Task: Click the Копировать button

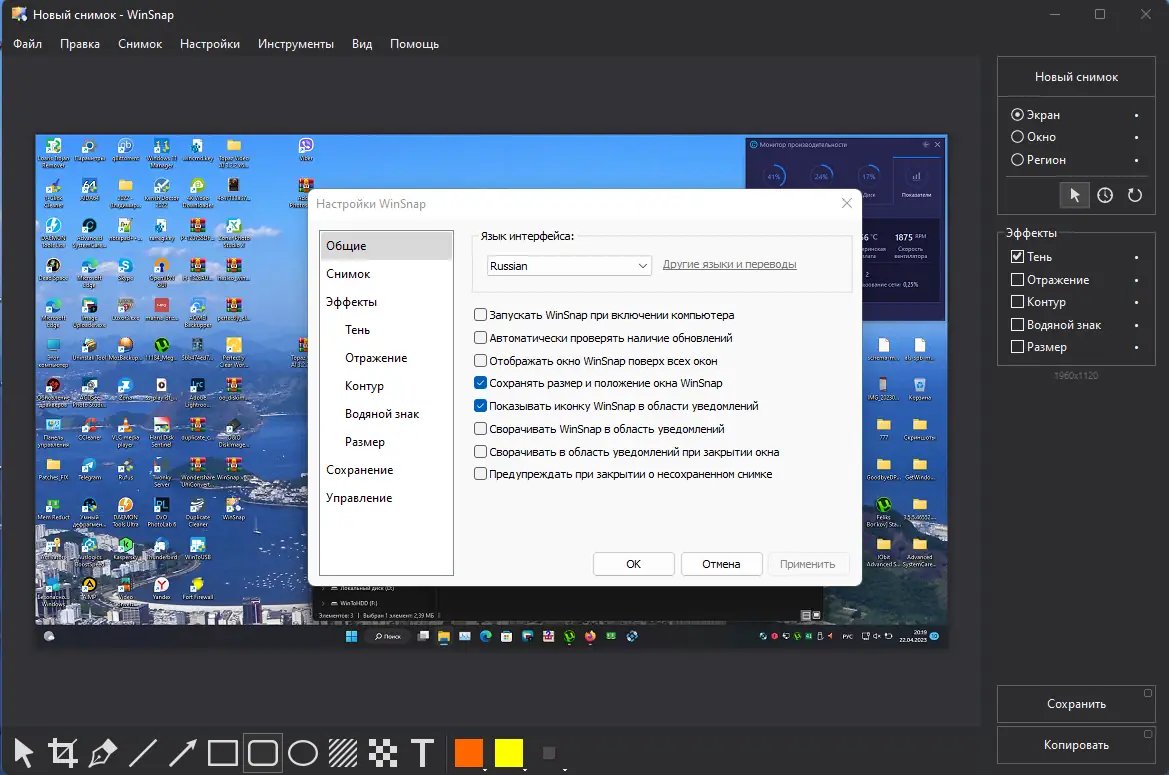Action: (1076, 745)
